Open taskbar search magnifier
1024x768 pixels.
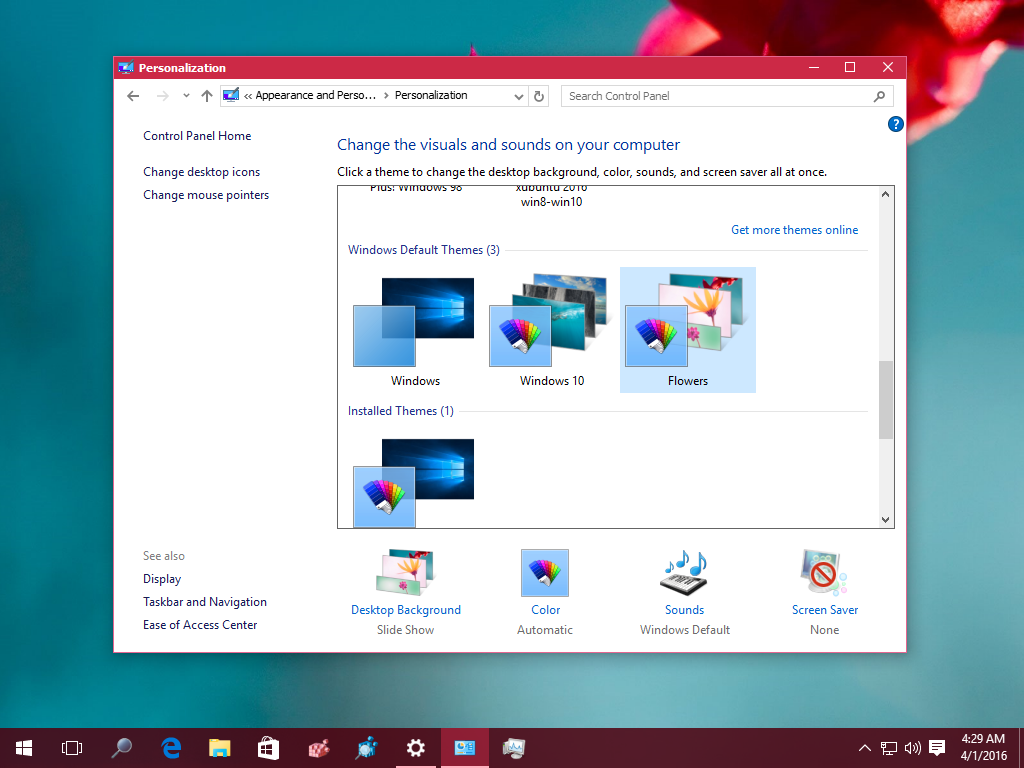pyautogui.click(x=121, y=748)
